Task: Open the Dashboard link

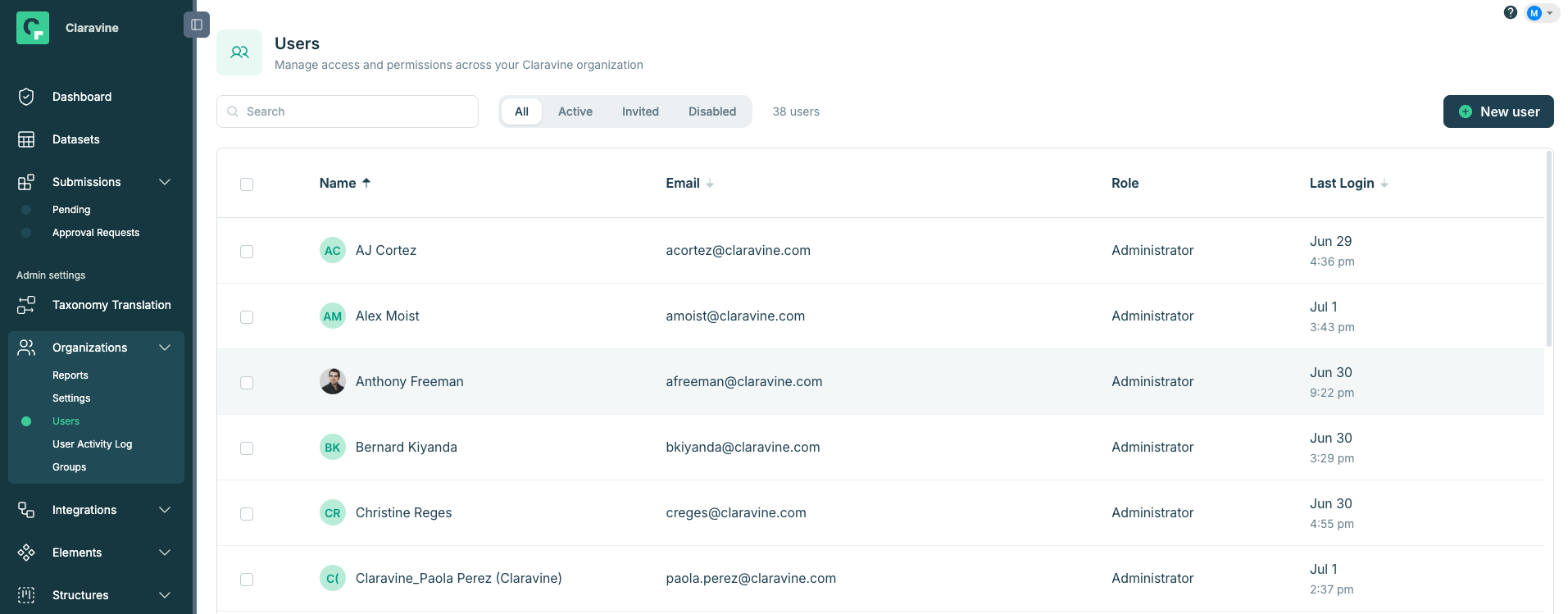Action: pyautogui.click(x=82, y=97)
